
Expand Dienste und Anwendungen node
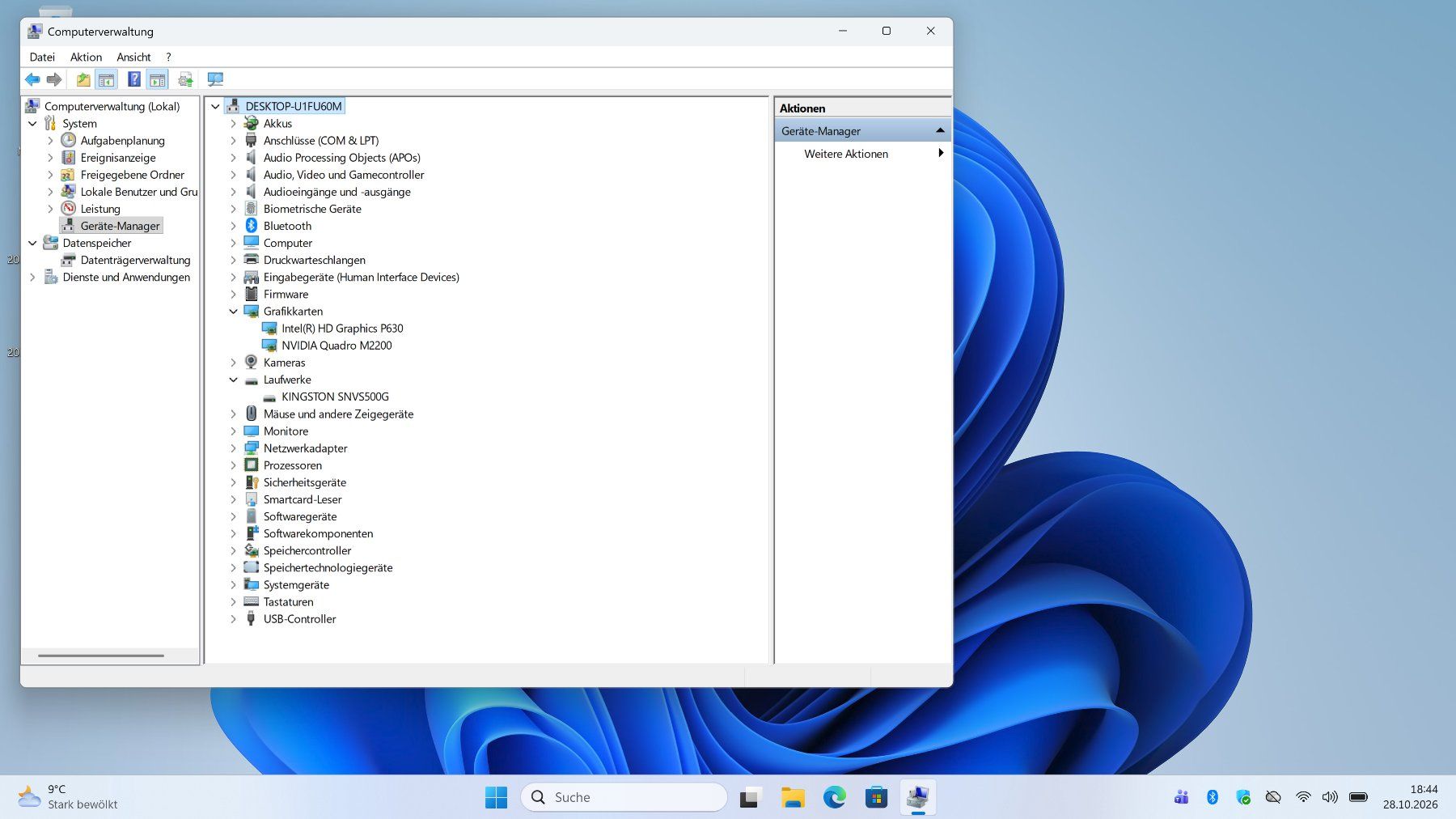[32, 277]
